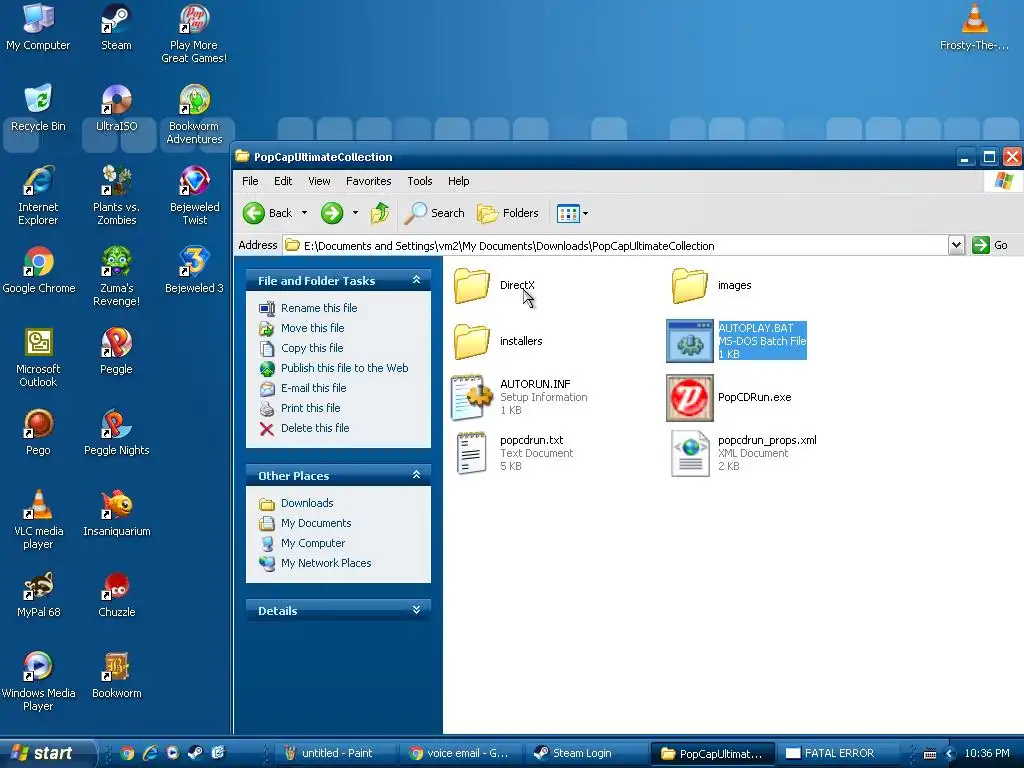Collapse the File and Folder Tasks panel

pos(416,280)
